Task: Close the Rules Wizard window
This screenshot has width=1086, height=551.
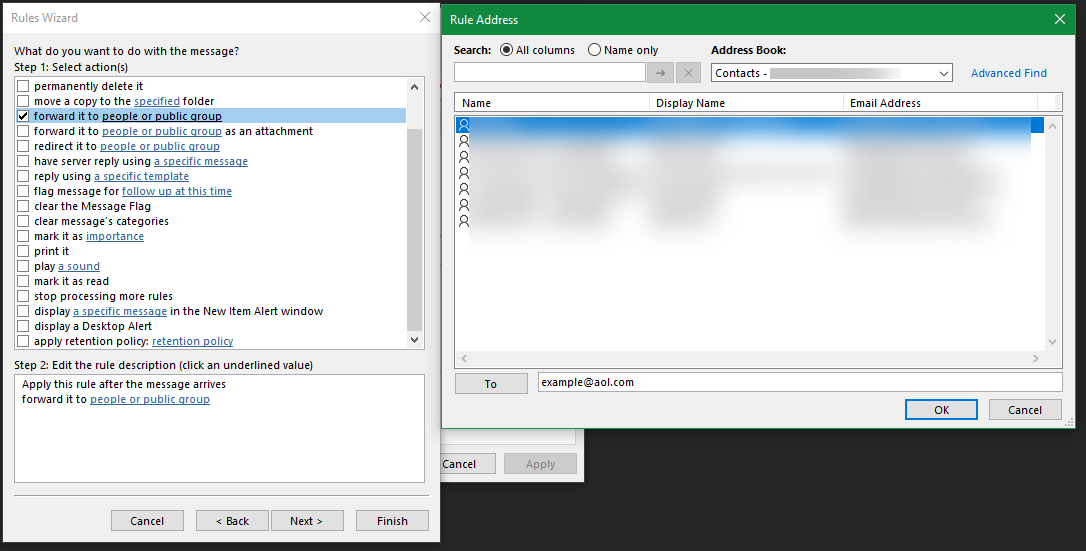Action: tap(425, 17)
